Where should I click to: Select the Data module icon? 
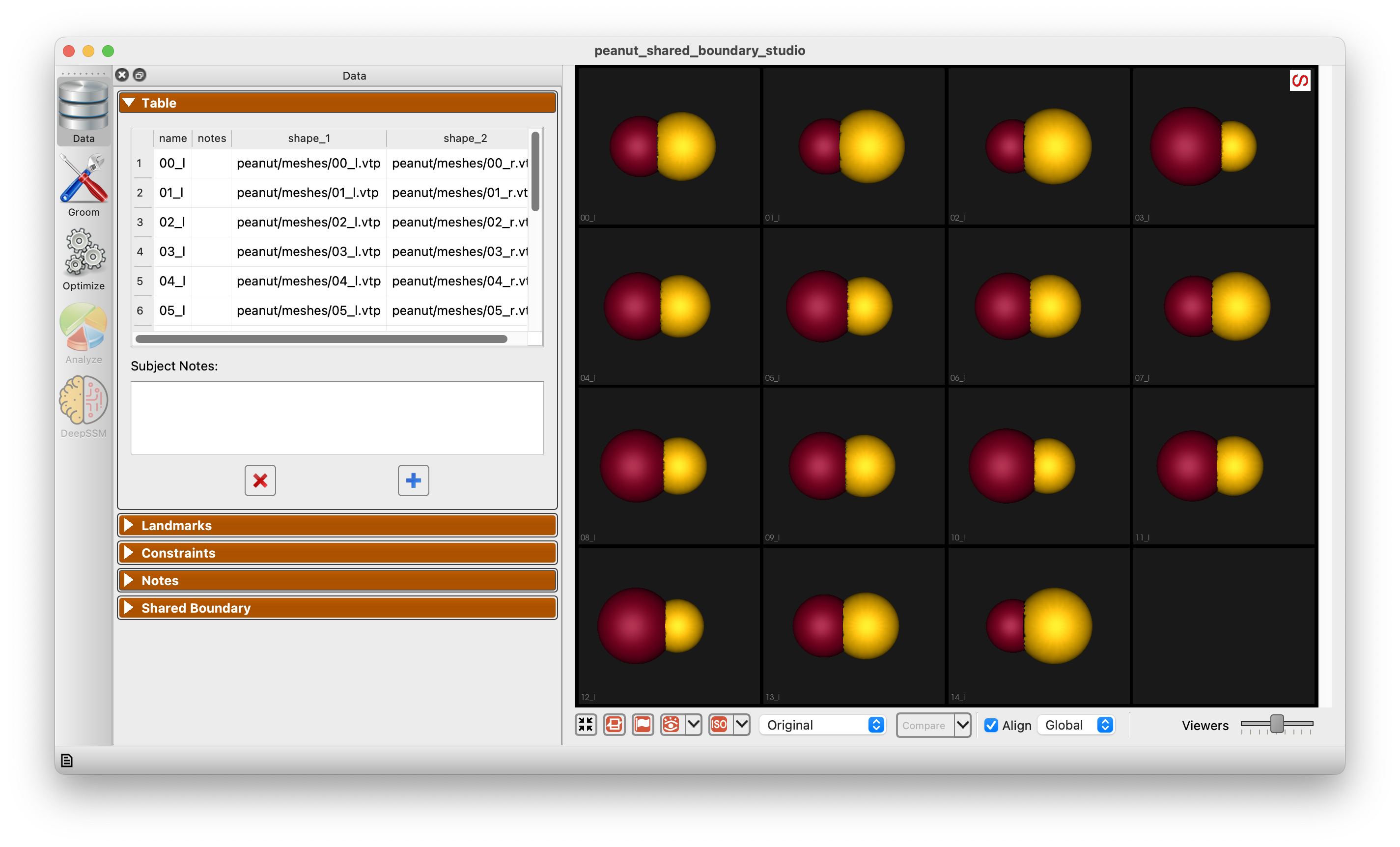[84, 112]
